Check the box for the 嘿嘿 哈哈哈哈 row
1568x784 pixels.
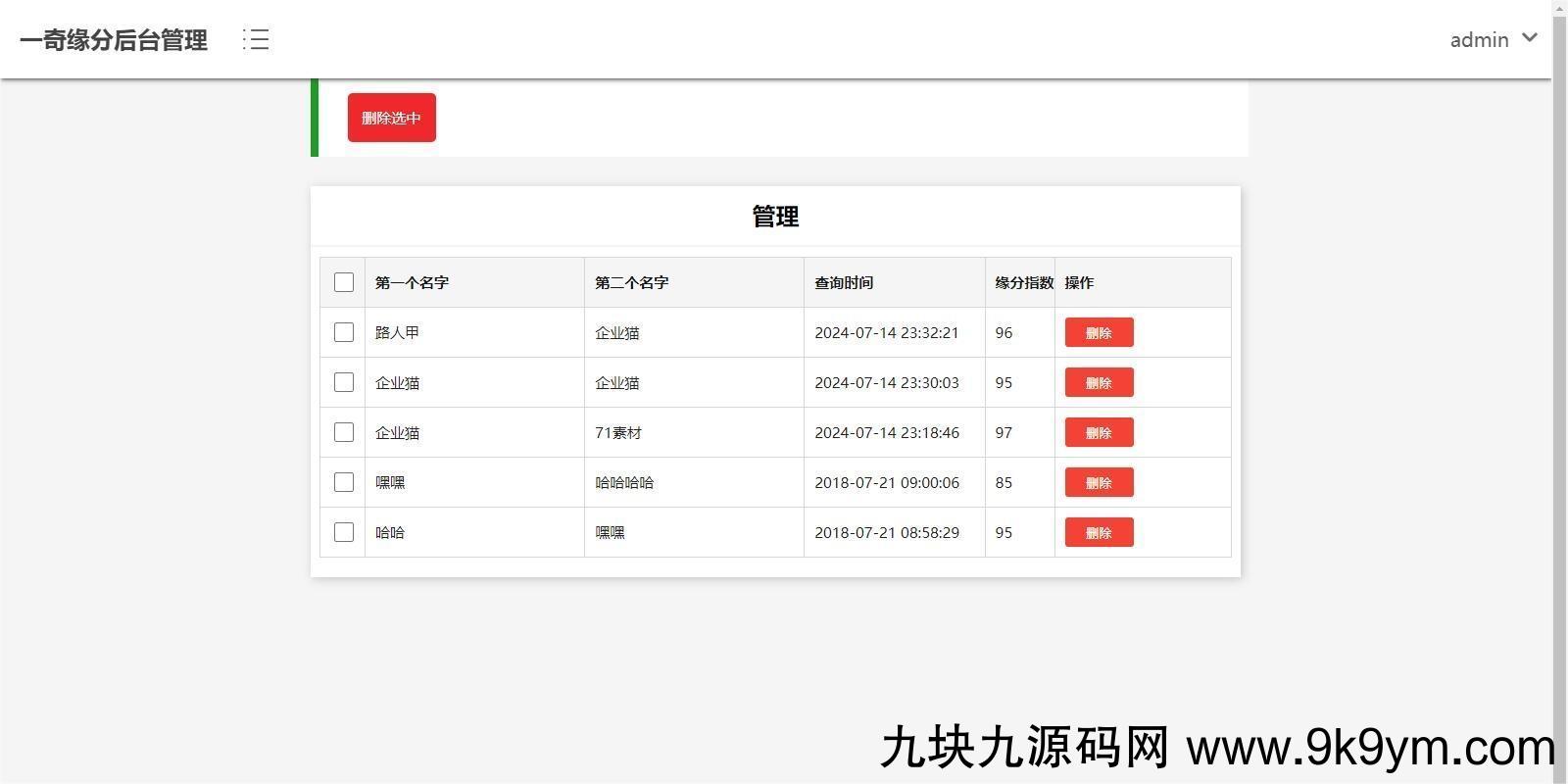344,482
